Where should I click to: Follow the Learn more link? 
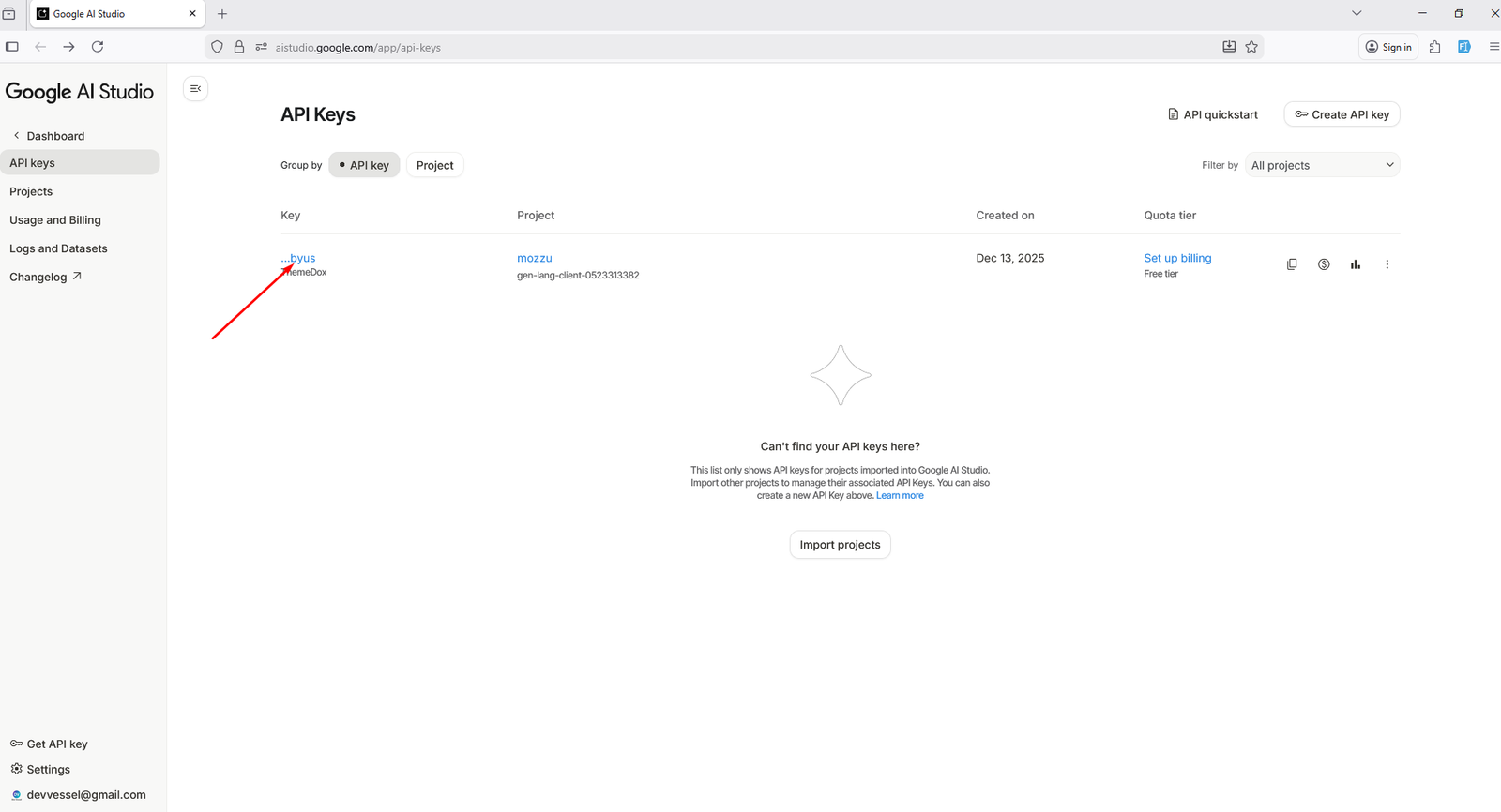900,495
